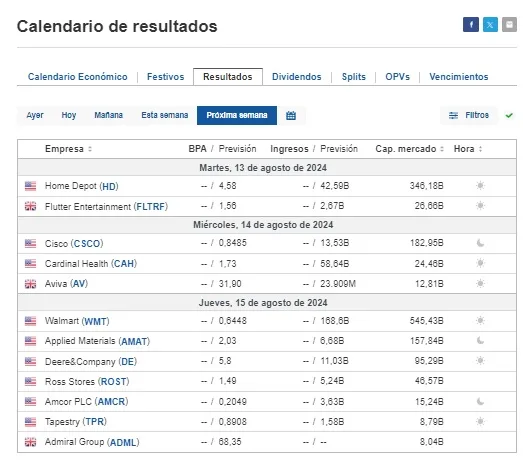Go to the Dividendos tab

[297, 77]
